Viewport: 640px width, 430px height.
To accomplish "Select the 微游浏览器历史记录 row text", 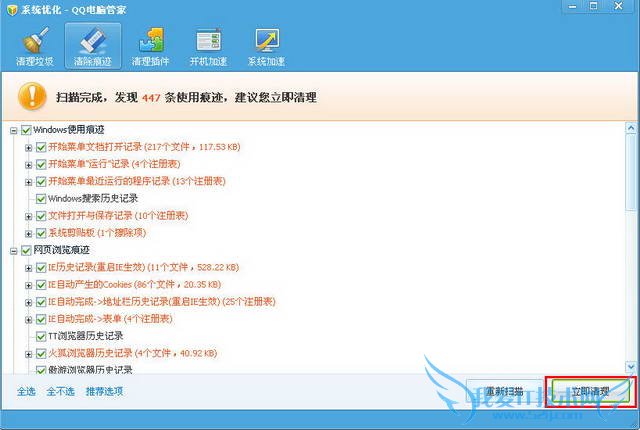I will (90, 370).
